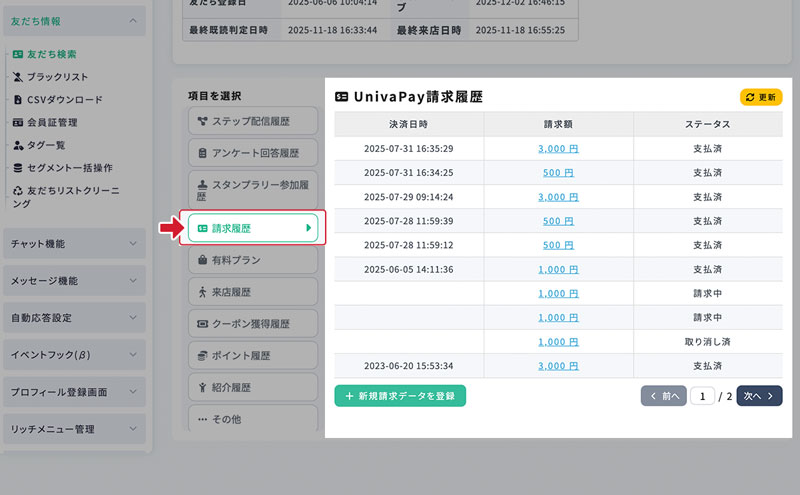This screenshot has width=800, height=495.
Task: Go to next page with 次へ
Action: coord(759,396)
